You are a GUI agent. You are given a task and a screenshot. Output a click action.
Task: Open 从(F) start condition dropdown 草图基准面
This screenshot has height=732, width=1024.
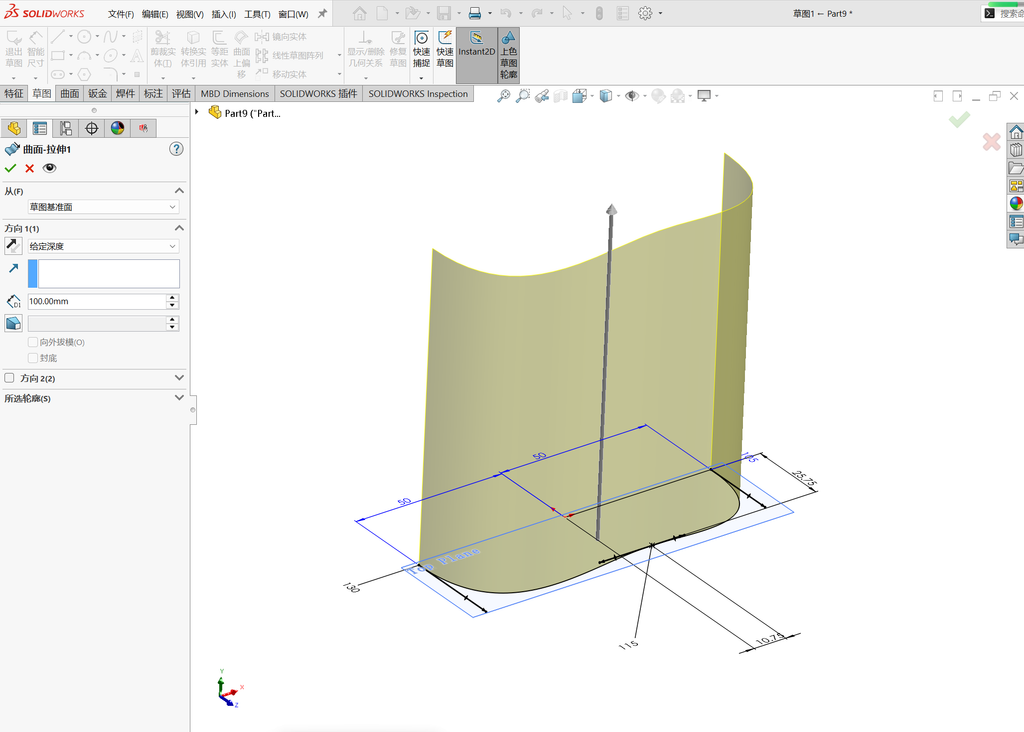pos(103,207)
